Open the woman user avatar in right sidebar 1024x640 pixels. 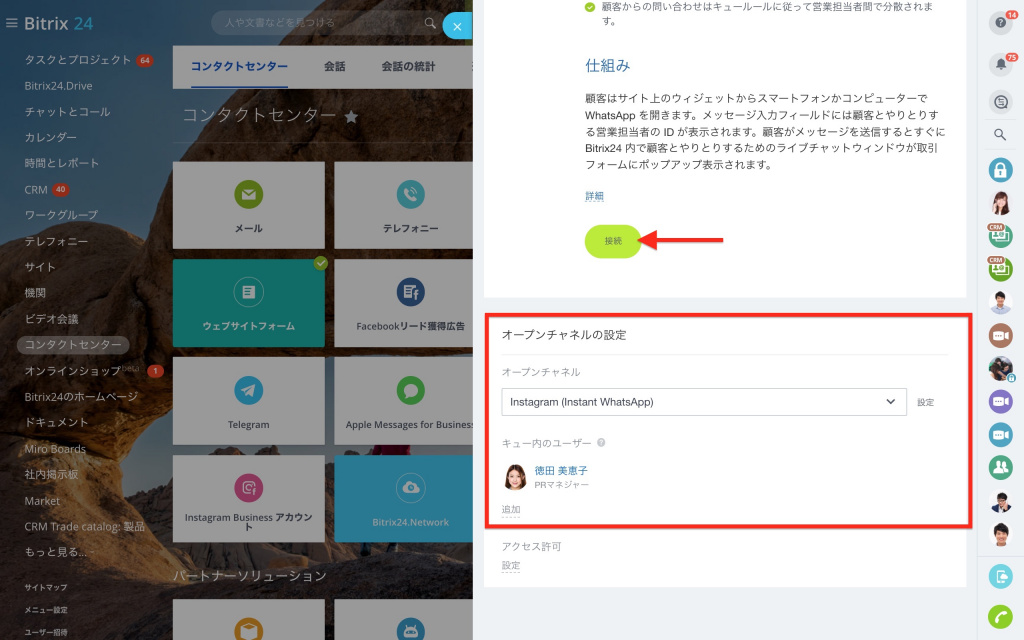coord(1000,203)
